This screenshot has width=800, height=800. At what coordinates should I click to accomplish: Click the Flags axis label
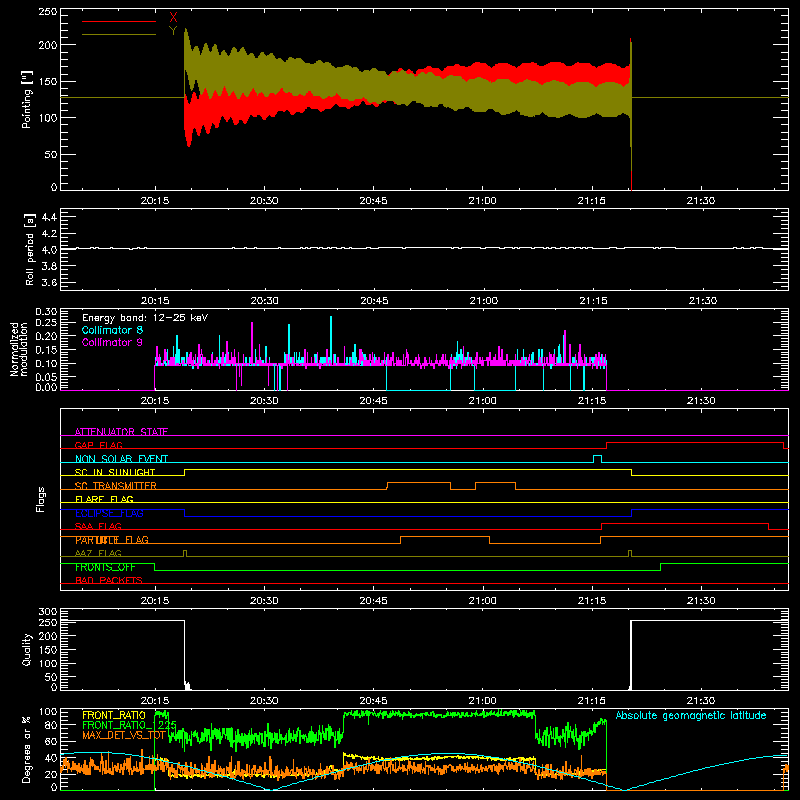pos(40,499)
